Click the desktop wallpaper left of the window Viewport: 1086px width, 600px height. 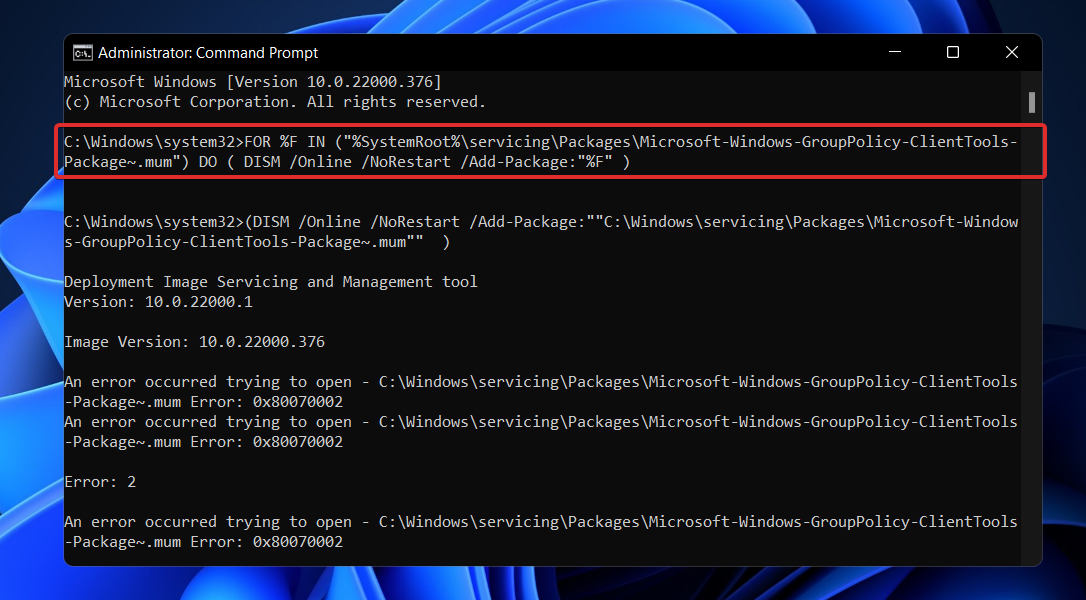(32, 300)
